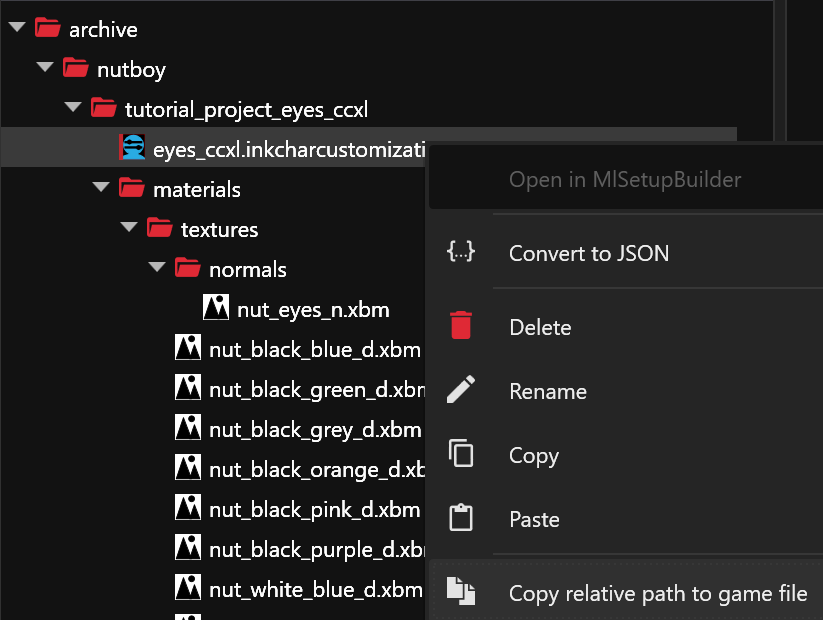Click the pencil Rename icon

(x=461, y=390)
